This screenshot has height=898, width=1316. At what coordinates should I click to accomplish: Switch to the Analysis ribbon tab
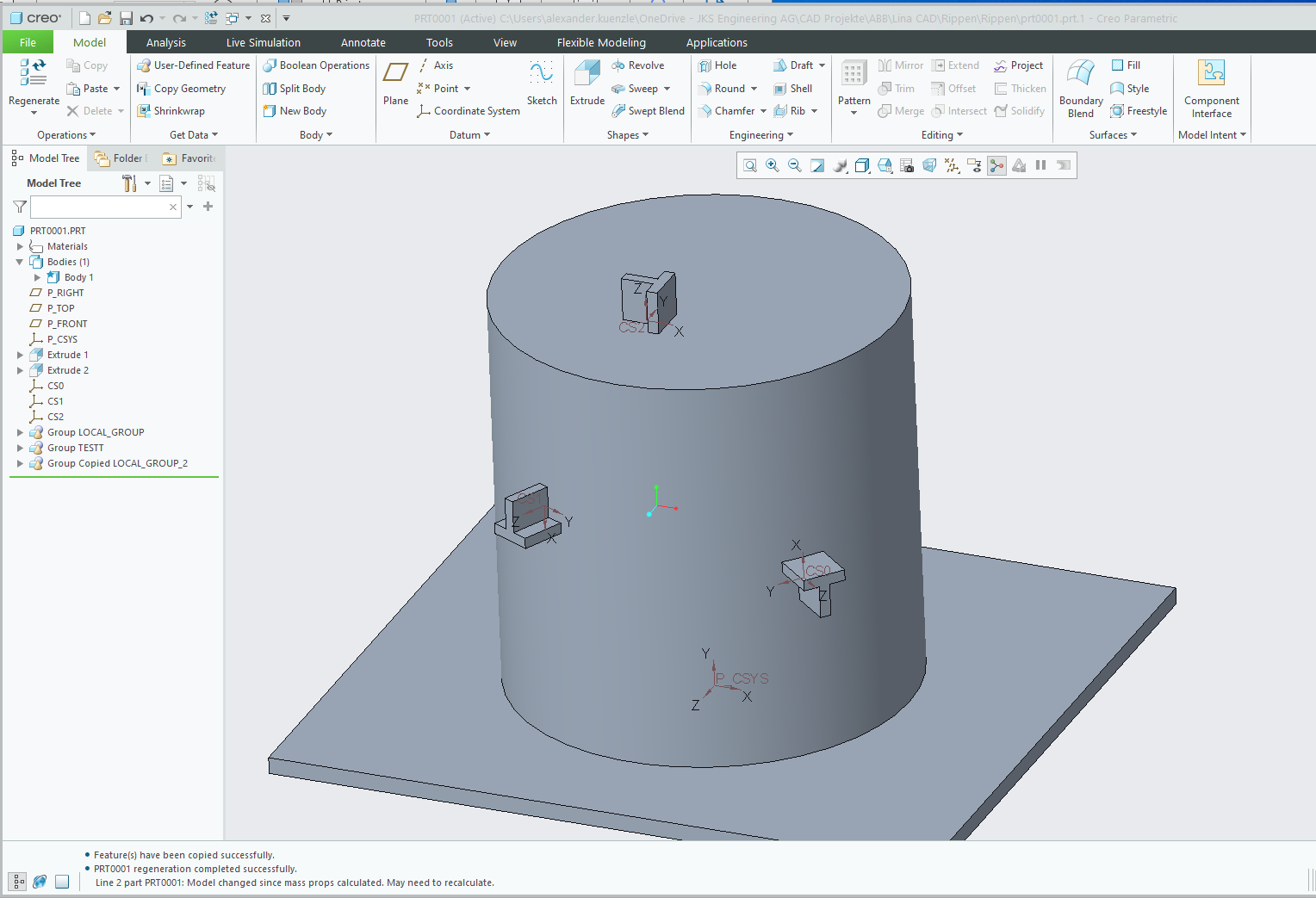165,42
